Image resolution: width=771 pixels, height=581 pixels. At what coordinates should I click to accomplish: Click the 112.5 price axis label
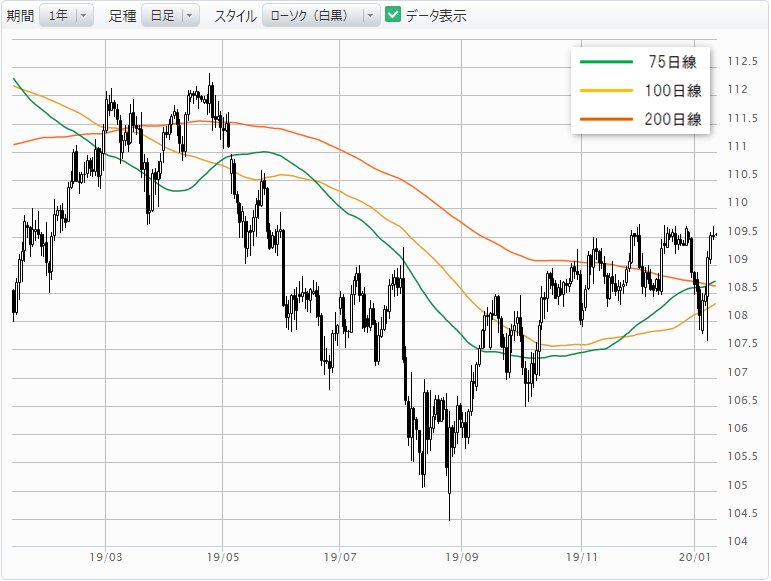pyautogui.click(x=742, y=61)
